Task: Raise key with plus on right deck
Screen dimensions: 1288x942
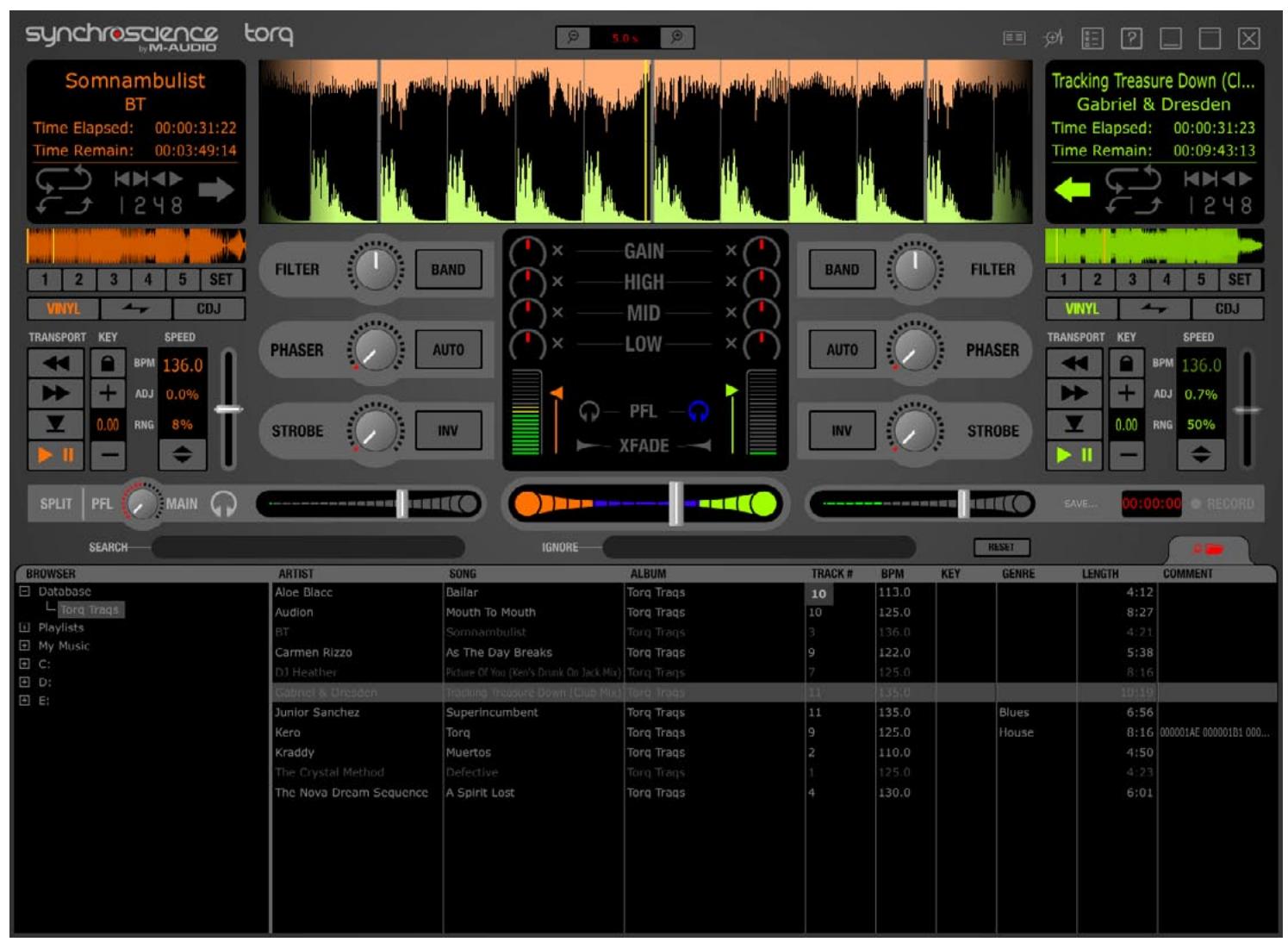Action: click(1126, 393)
